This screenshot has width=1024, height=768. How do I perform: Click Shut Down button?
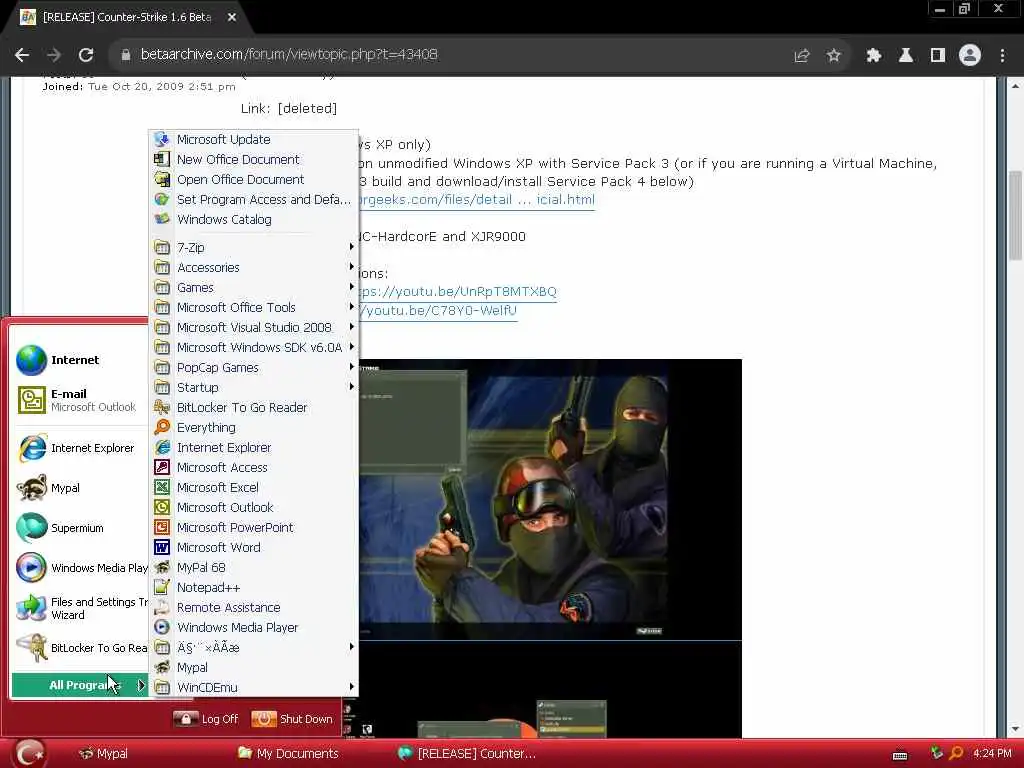click(x=293, y=718)
